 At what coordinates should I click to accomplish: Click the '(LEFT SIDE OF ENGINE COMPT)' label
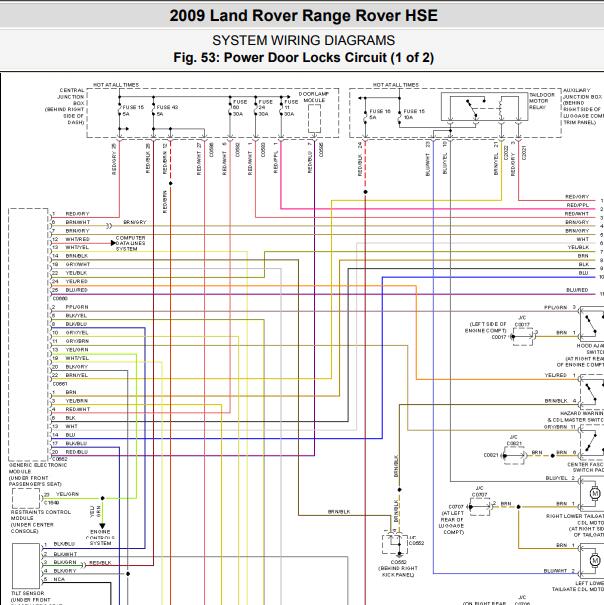(x=486, y=327)
